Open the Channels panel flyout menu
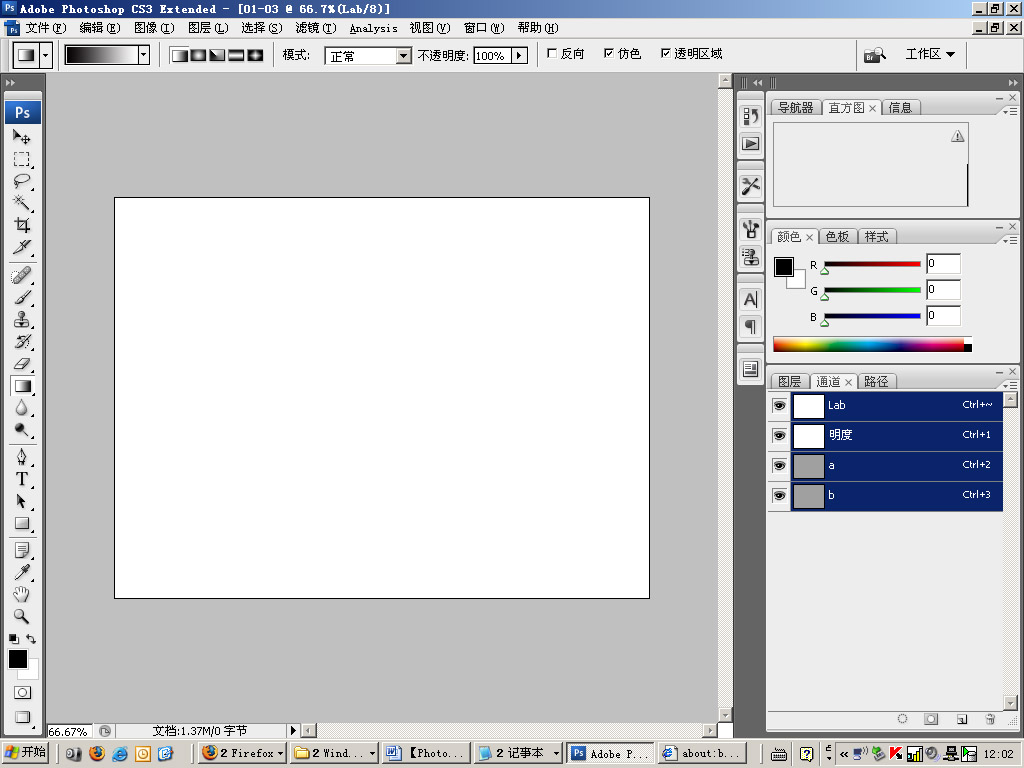Viewport: 1024px width, 768px height. tap(1010, 385)
